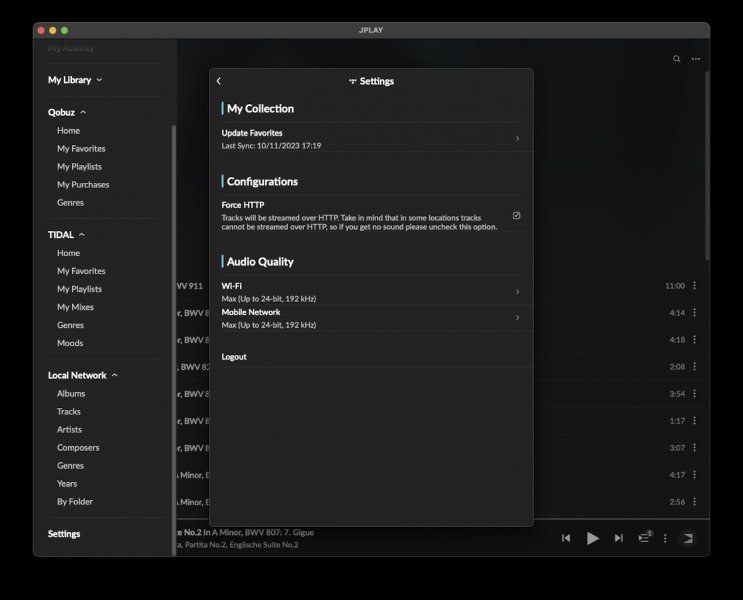
Task: Open Local Network Artists
Action: (x=69, y=429)
